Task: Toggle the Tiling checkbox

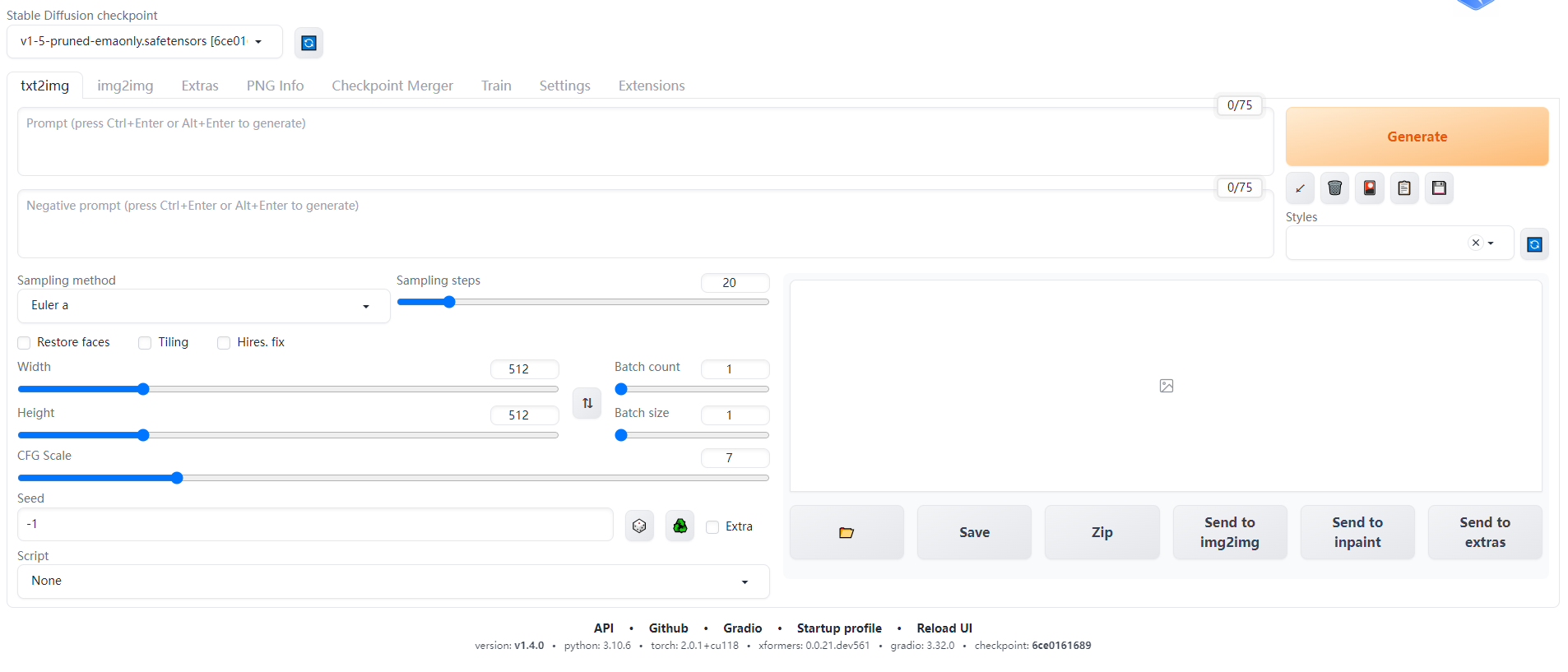Action: click(146, 343)
